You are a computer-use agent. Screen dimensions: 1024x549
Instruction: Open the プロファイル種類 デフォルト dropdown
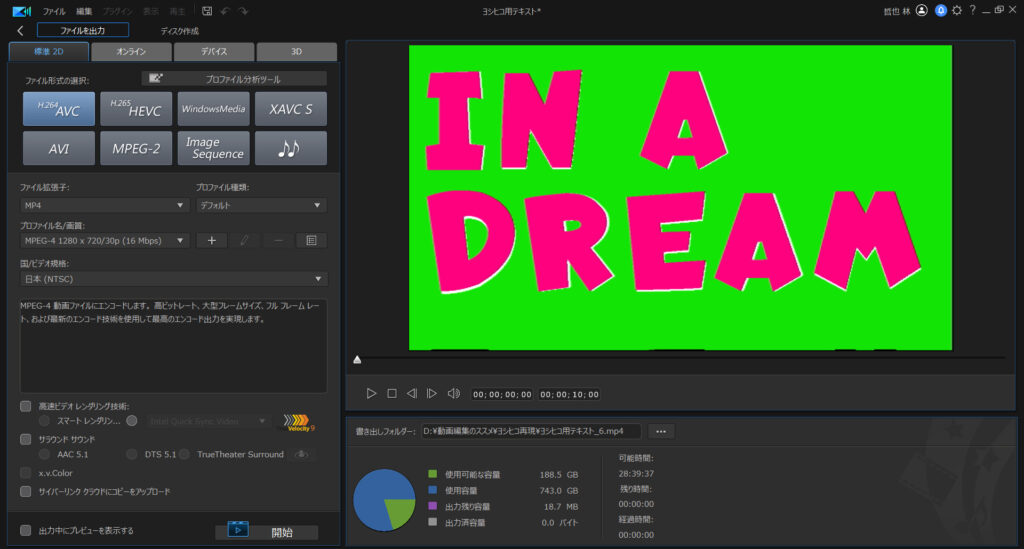261,205
